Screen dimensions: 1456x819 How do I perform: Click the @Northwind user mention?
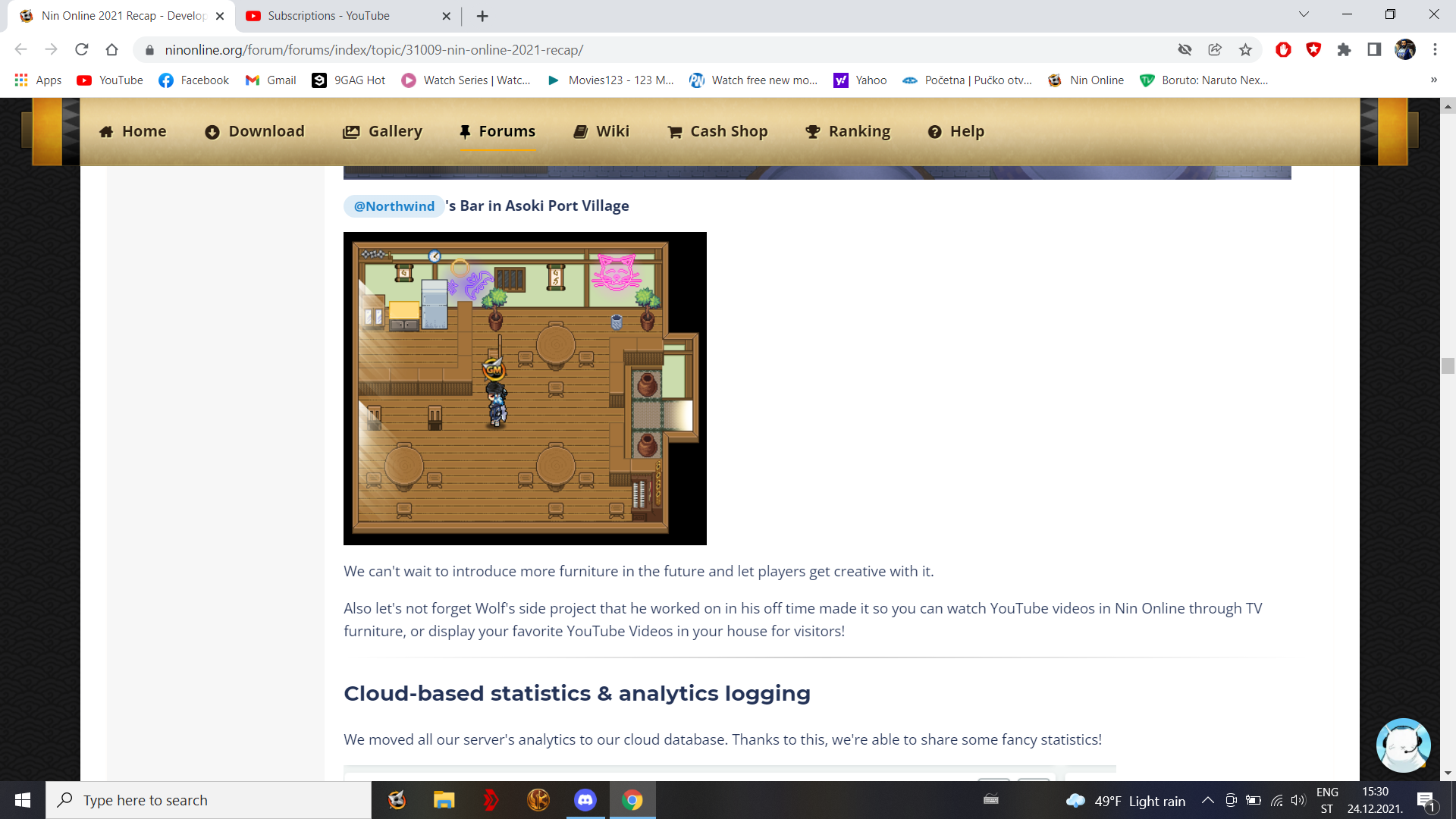click(x=394, y=206)
